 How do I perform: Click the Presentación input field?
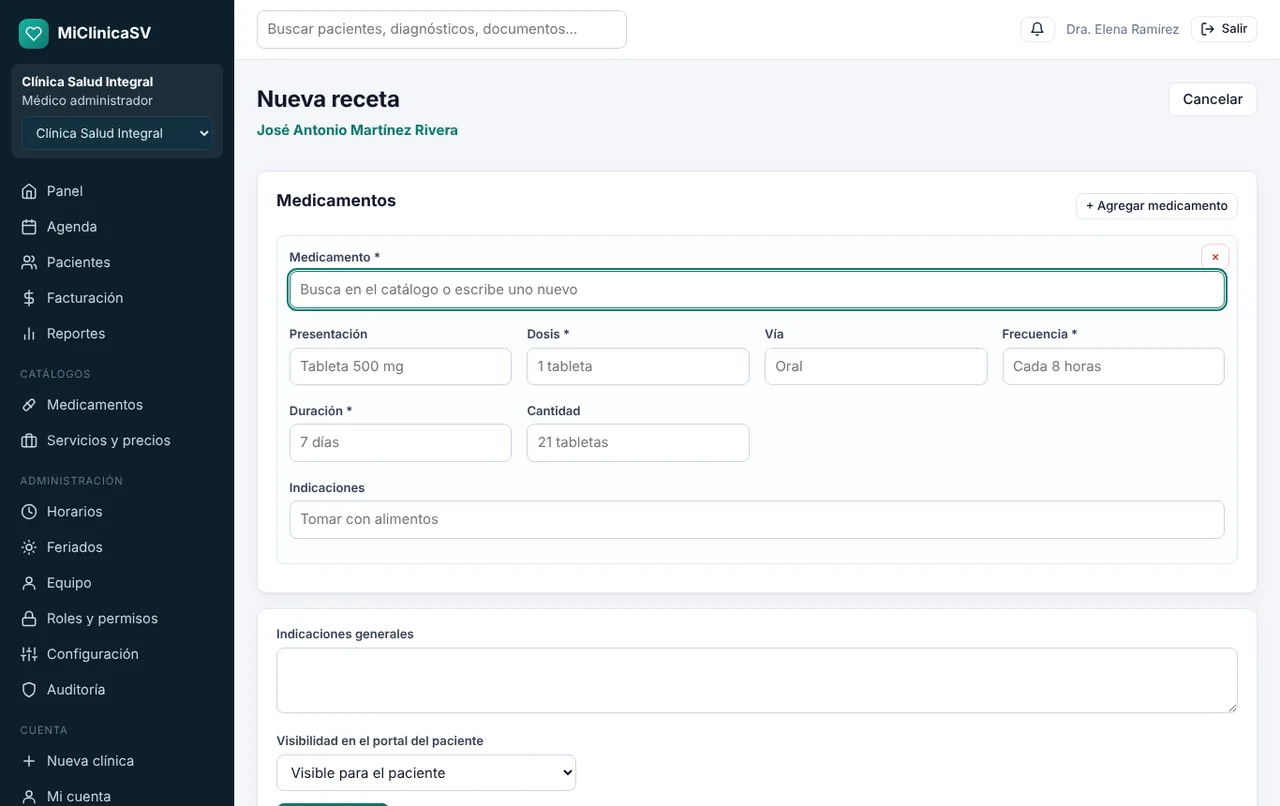tap(400, 366)
